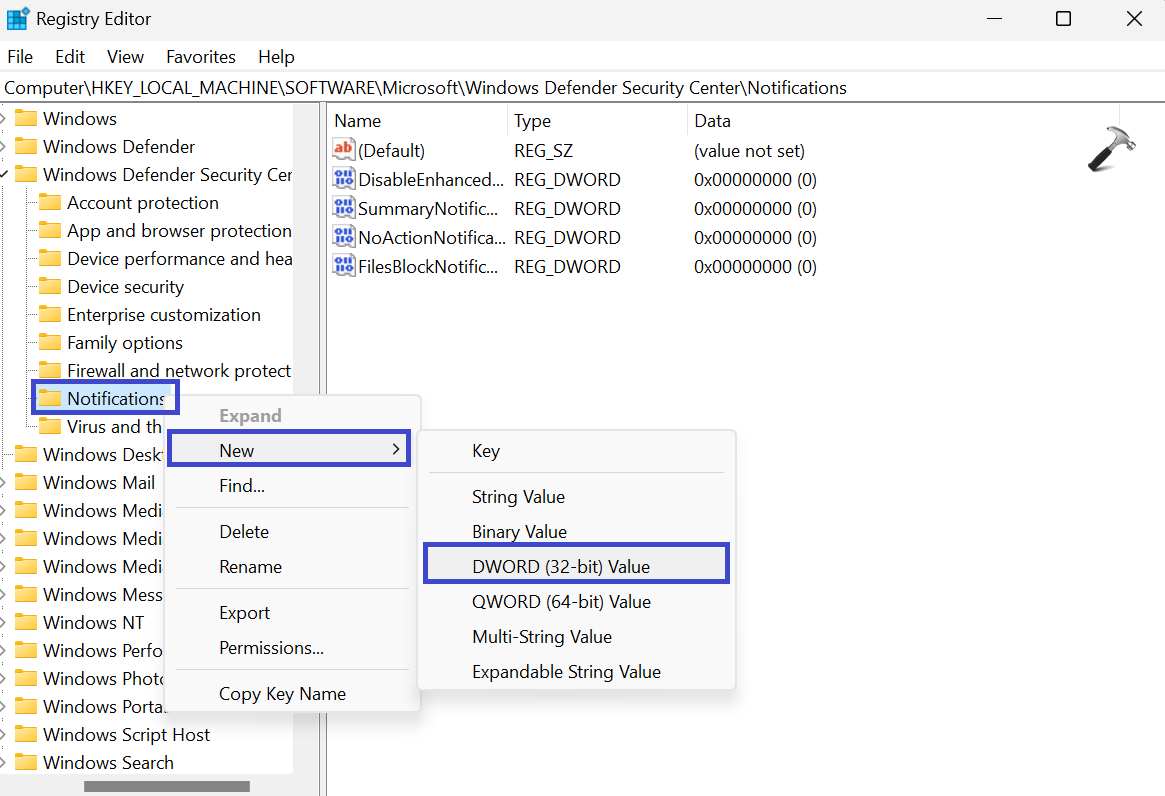Click the Device security folder icon
The width and height of the screenshot is (1165, 796).
50,287
